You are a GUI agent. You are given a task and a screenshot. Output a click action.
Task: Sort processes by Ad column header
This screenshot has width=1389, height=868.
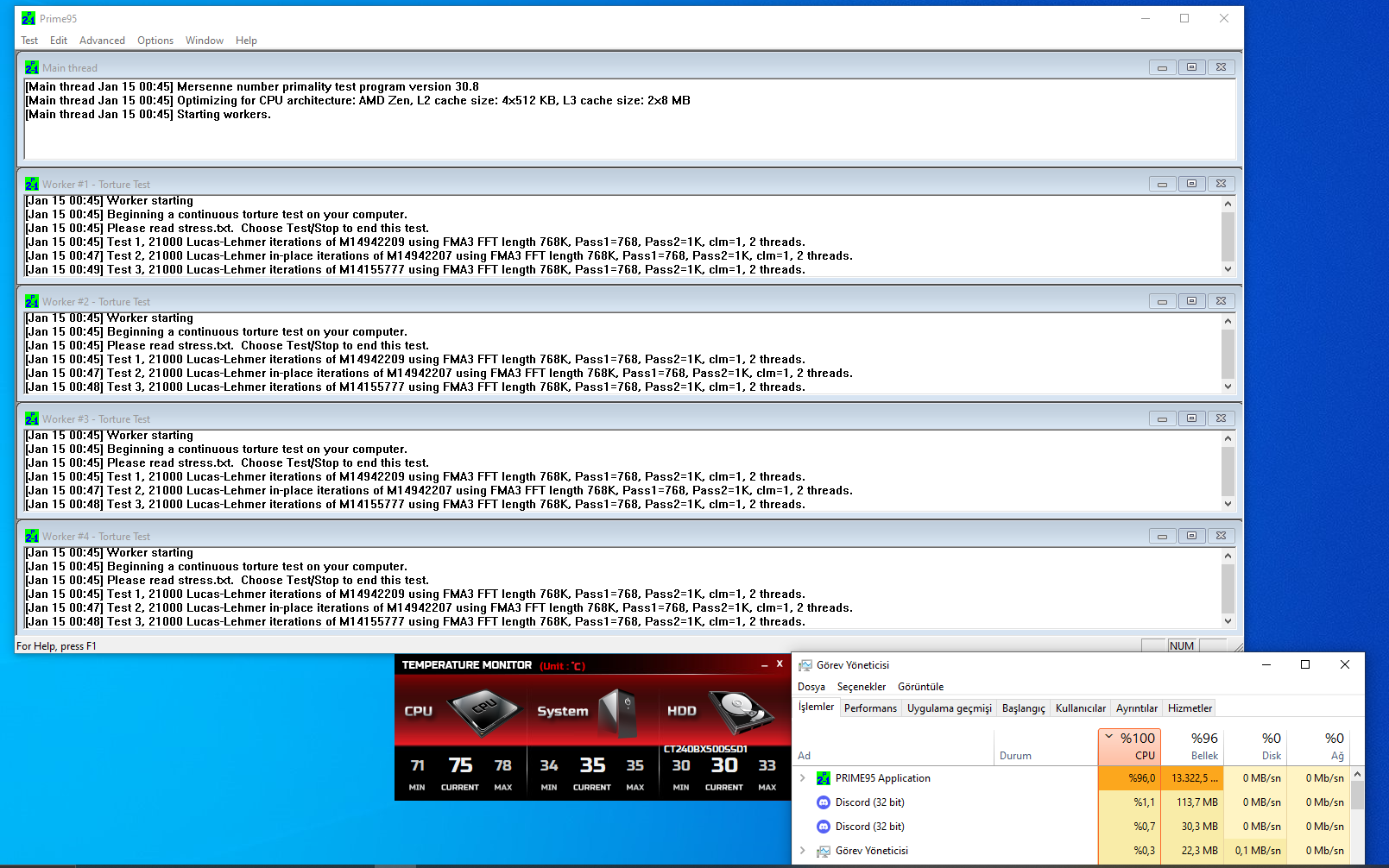(893, 746)
